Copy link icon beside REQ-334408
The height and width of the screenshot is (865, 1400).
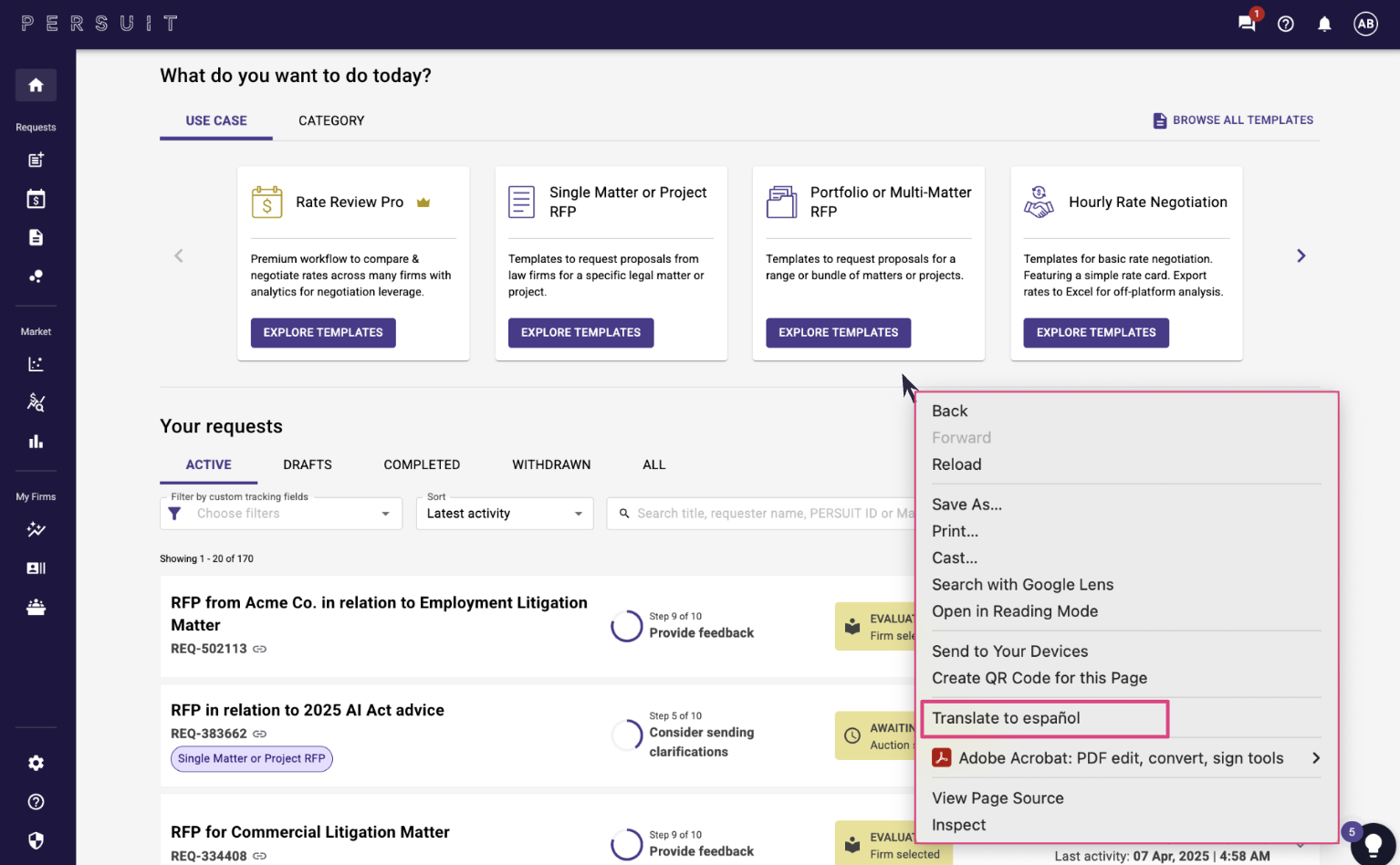coord(260,856)
